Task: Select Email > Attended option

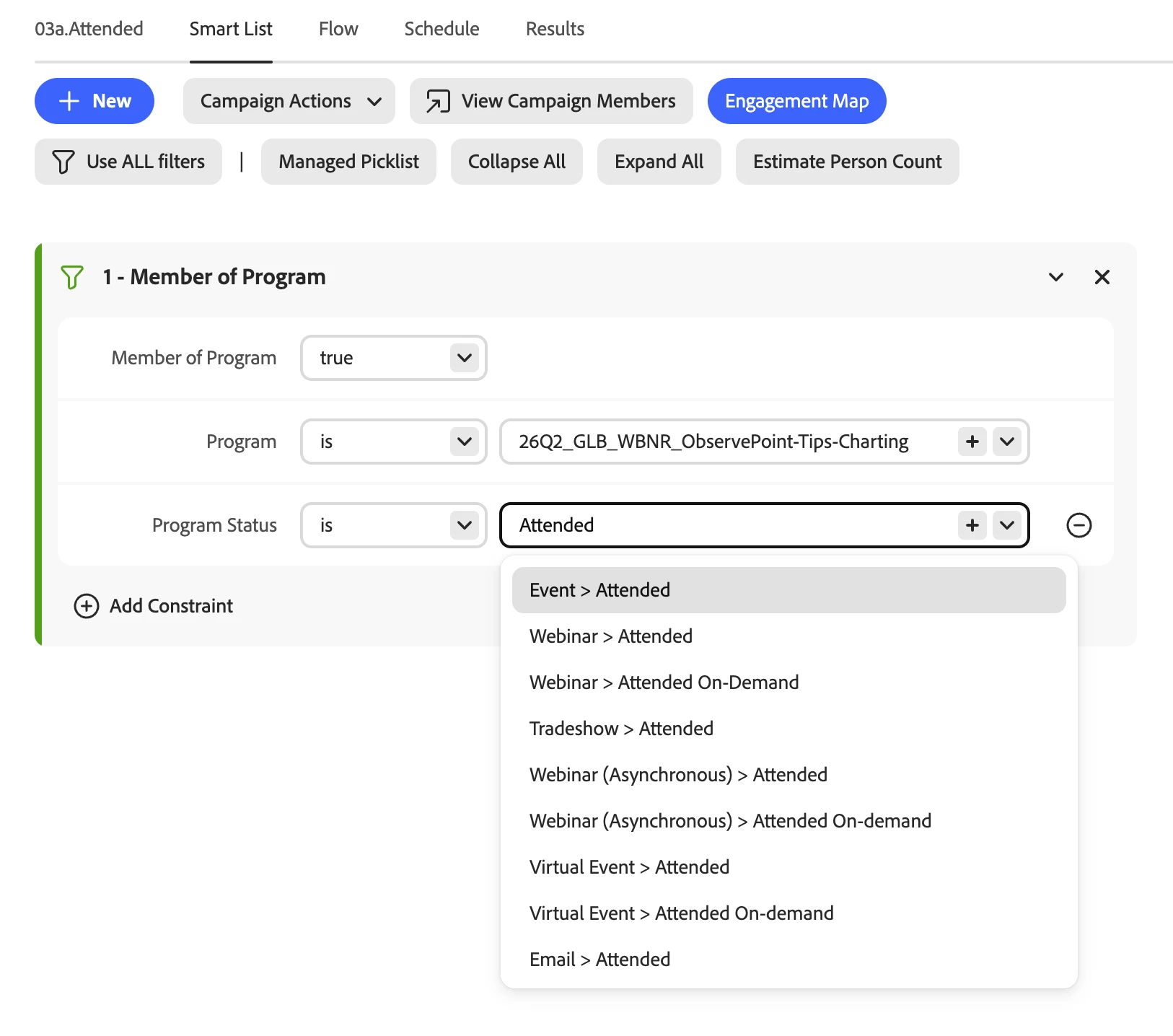Action: 789,960
